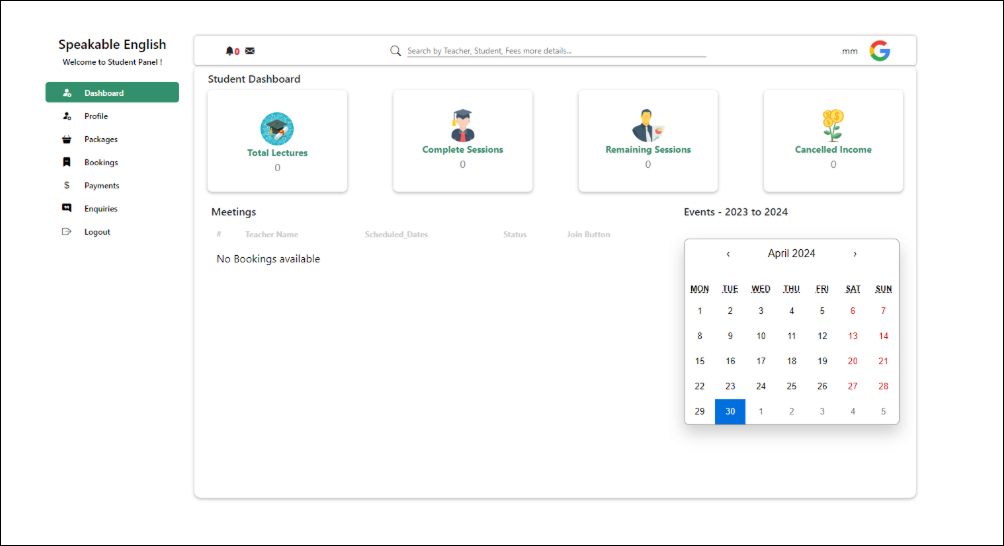Click the SUN weekday header
The image size is (1004, 546).
click(x=883, y=289)
